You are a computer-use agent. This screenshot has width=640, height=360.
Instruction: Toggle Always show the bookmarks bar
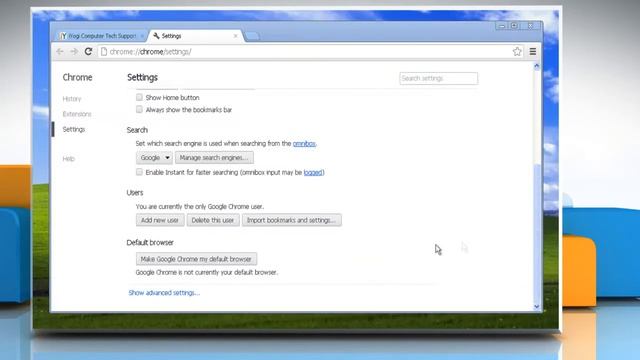pos(139,109)
